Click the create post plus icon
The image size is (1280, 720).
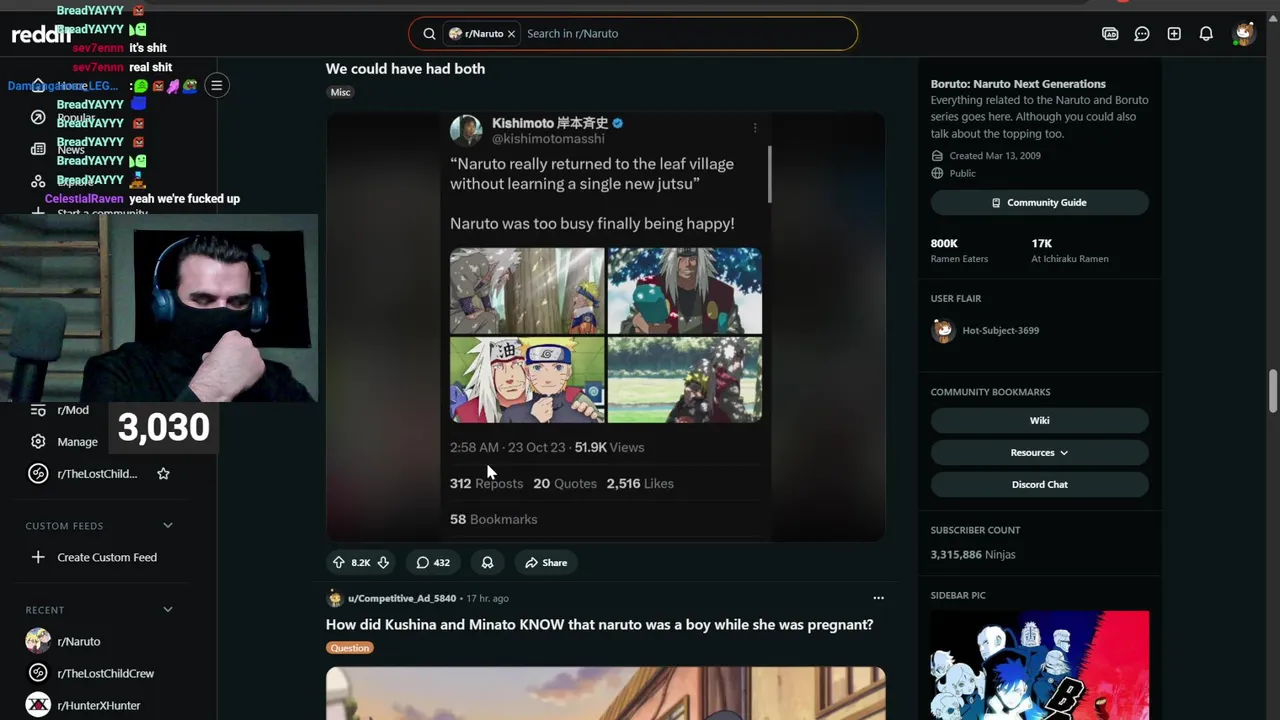(1174, 33)
